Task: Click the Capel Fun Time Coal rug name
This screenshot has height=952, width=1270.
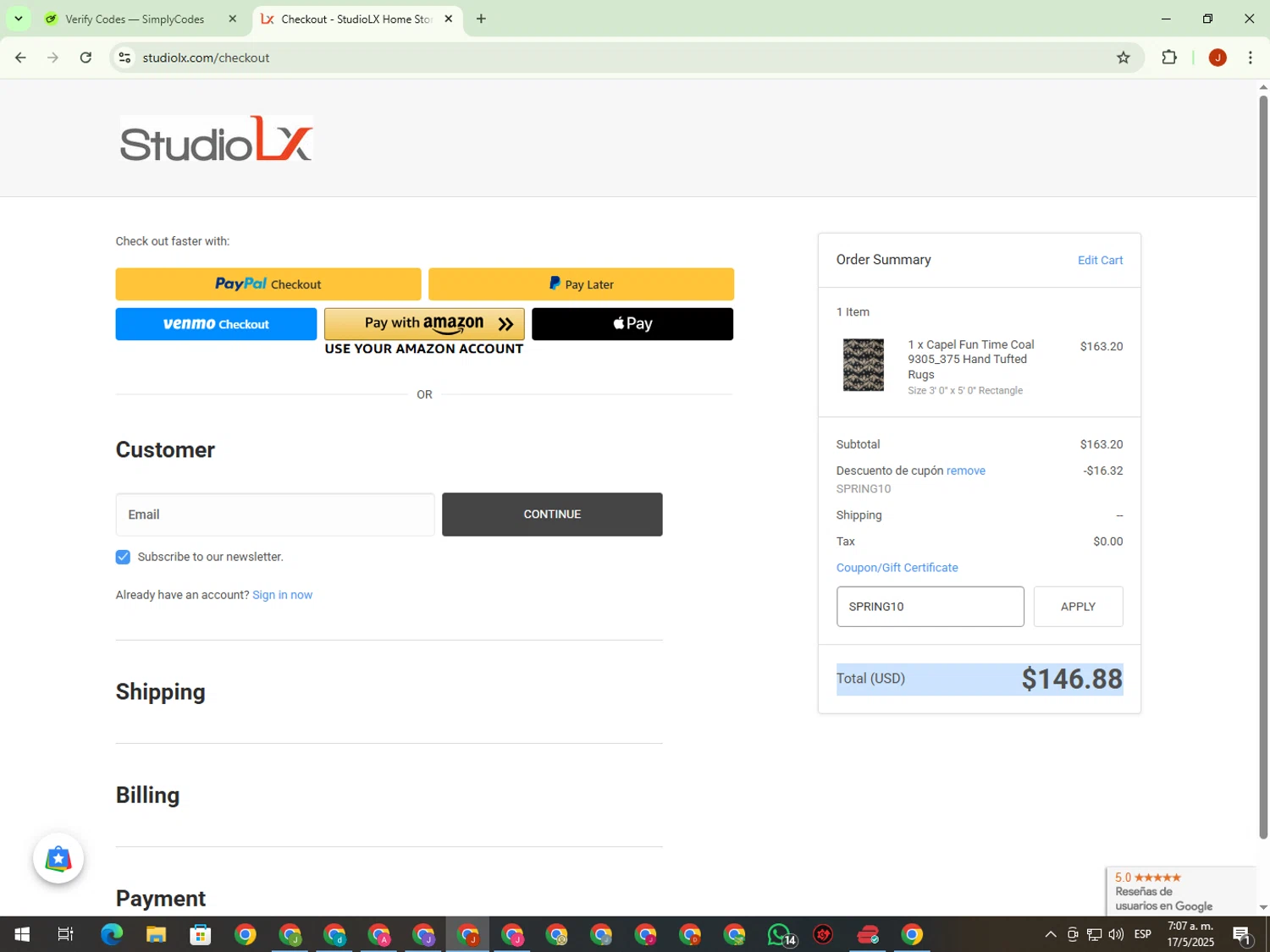Action: tap(971, 360)
